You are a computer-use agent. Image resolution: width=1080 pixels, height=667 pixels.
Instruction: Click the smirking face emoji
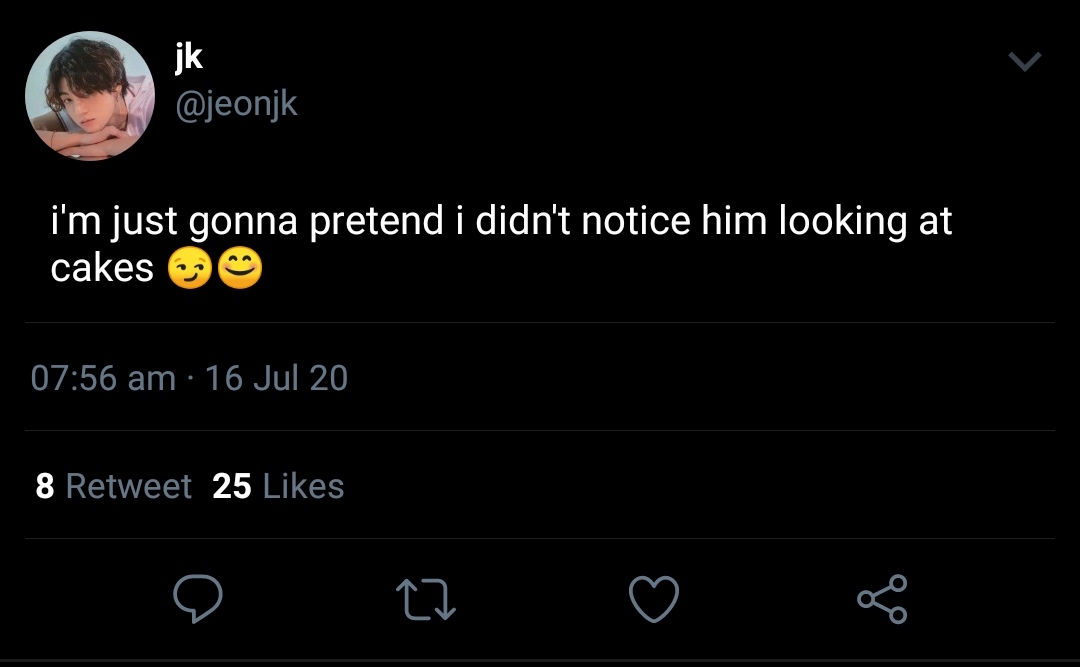tap(189, 269)
